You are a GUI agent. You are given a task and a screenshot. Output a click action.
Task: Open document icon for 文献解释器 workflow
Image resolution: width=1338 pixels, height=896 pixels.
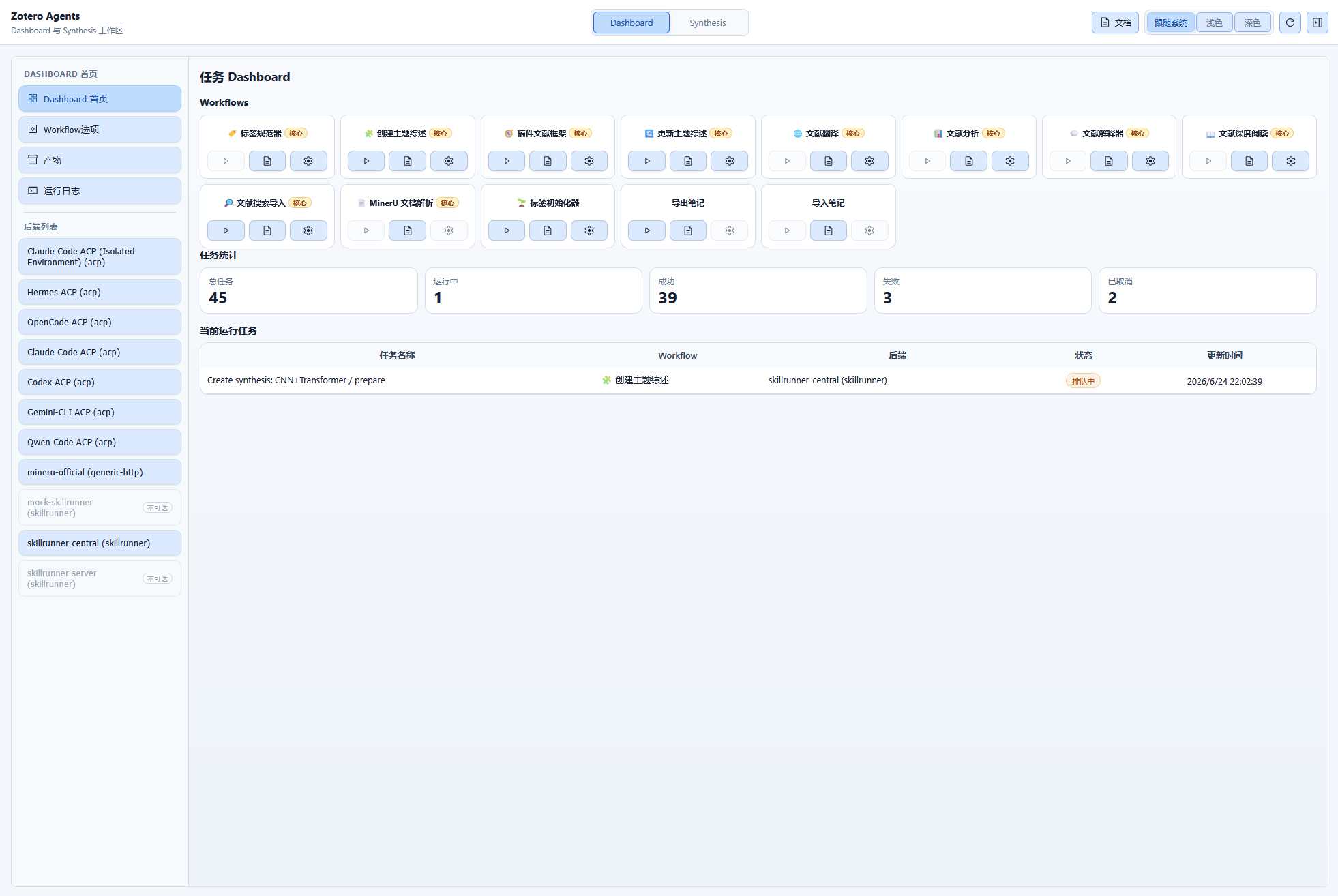click(1109, 161)
